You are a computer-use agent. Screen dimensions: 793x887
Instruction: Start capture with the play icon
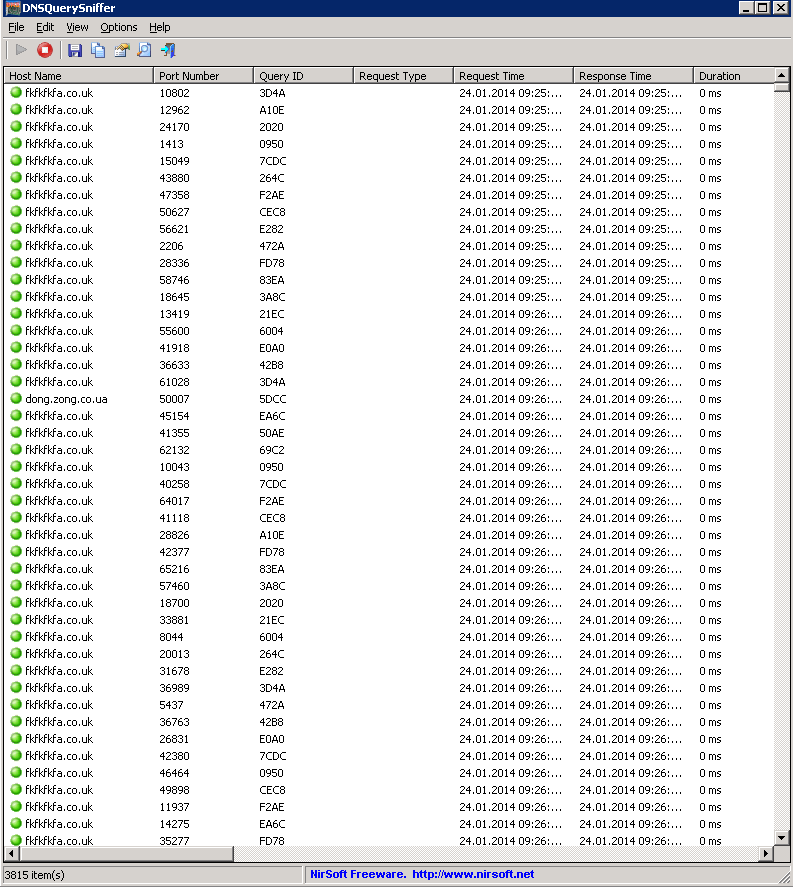pos(21,50)
